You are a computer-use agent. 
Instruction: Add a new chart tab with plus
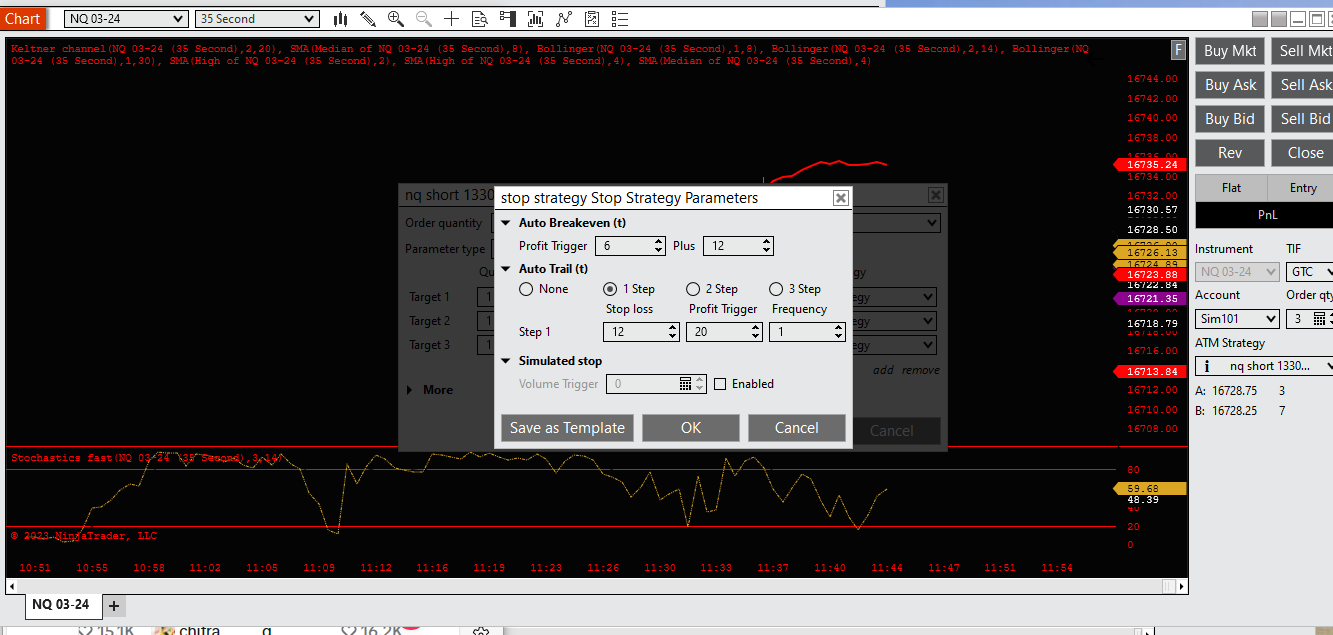tap(114, 605)
